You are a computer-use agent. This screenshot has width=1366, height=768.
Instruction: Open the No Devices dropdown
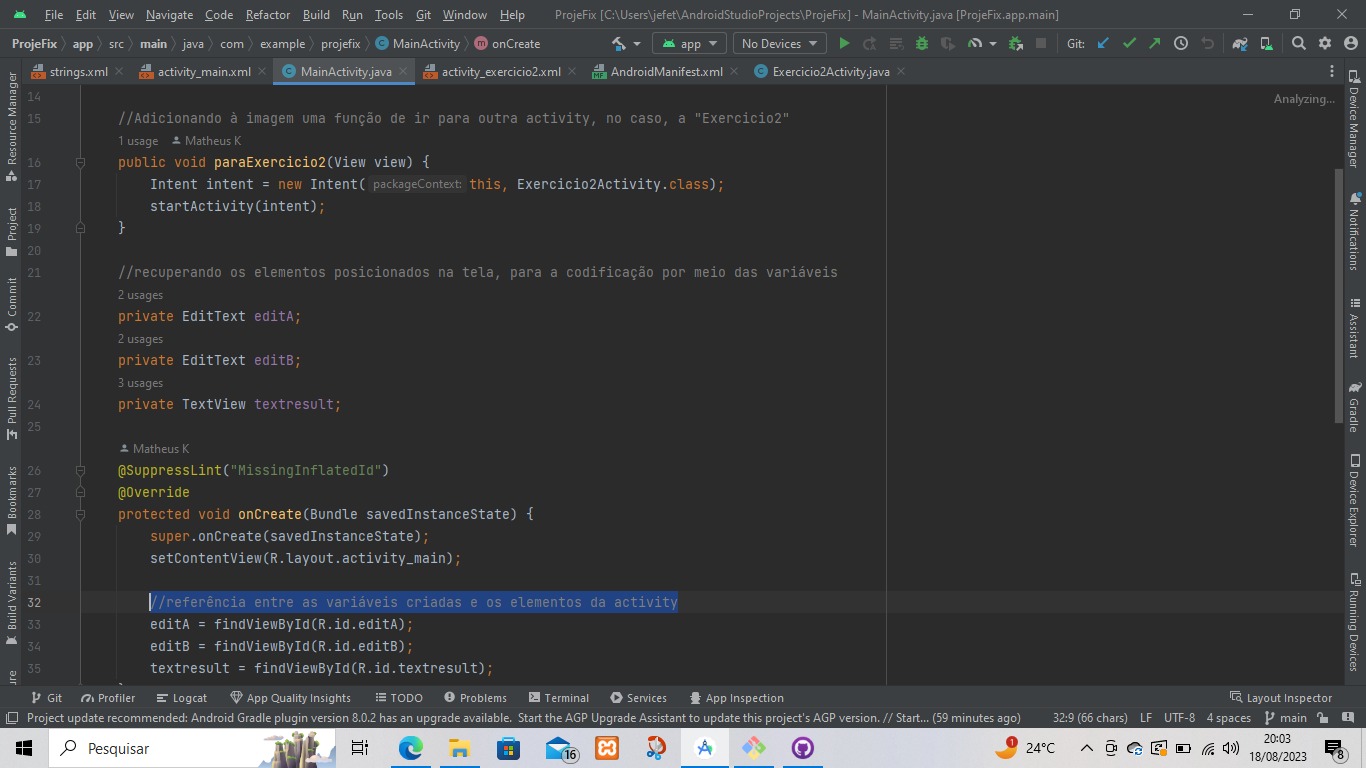pos(778,44)
